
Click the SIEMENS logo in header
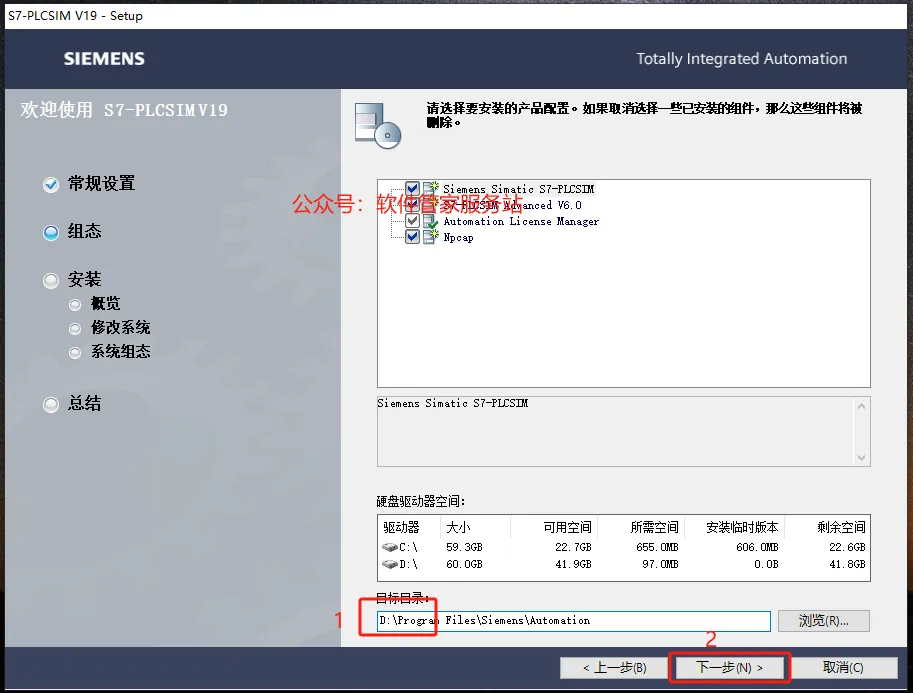pyautogui.click(x=104, y=59)
